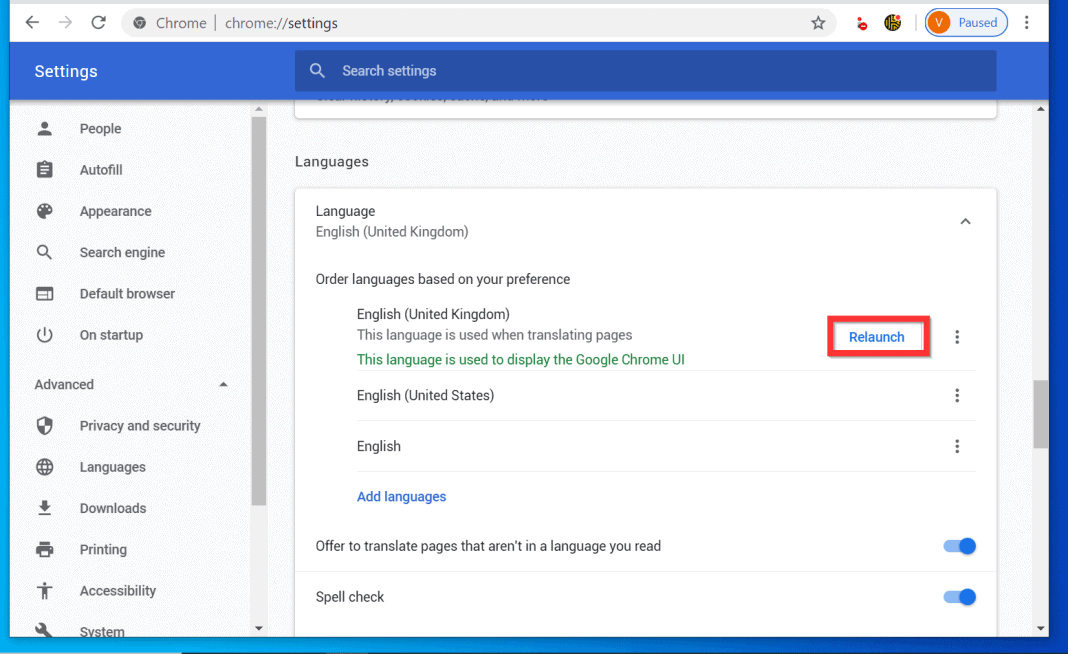Relaunch Chrome to apply language
This screenshot has height=654, width=1068.
tap(877, 337)
